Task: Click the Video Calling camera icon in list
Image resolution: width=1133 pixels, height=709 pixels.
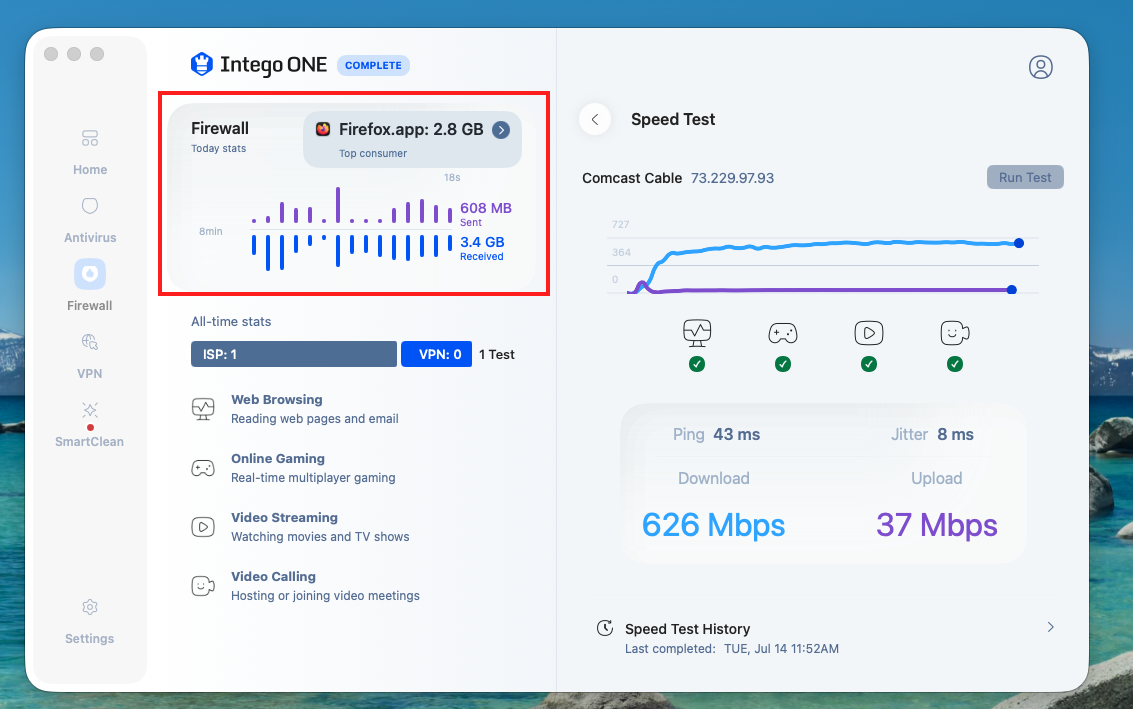Action: coord(203,585)
